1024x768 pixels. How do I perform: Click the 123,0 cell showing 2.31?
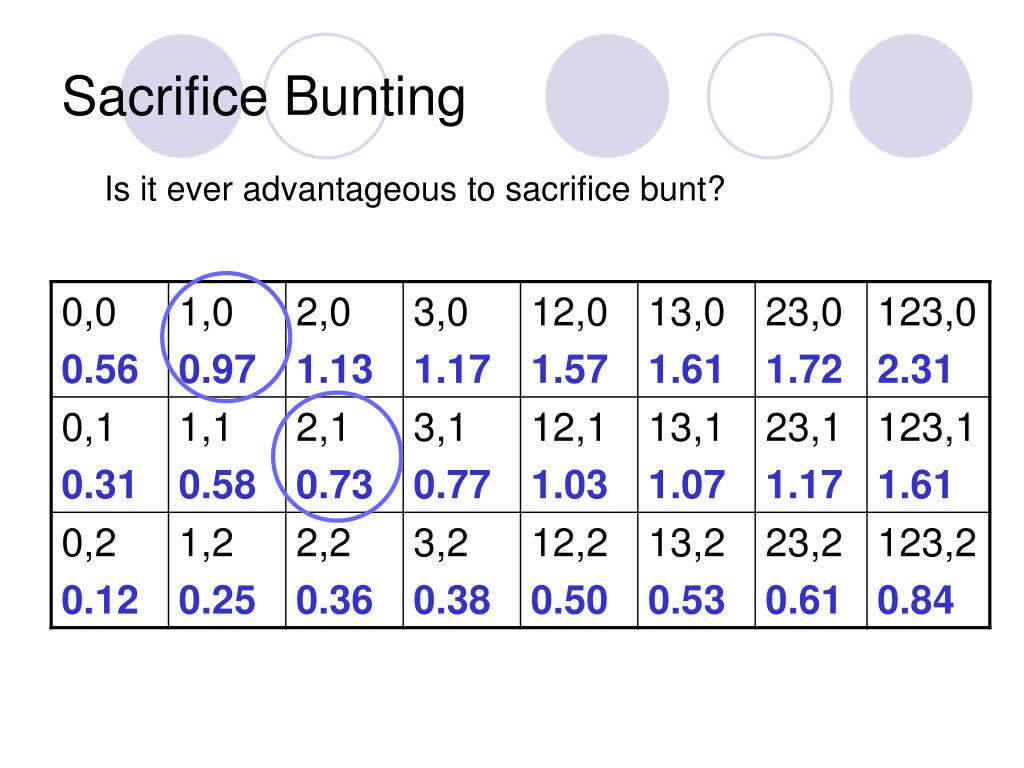click(x=928, y=340)
